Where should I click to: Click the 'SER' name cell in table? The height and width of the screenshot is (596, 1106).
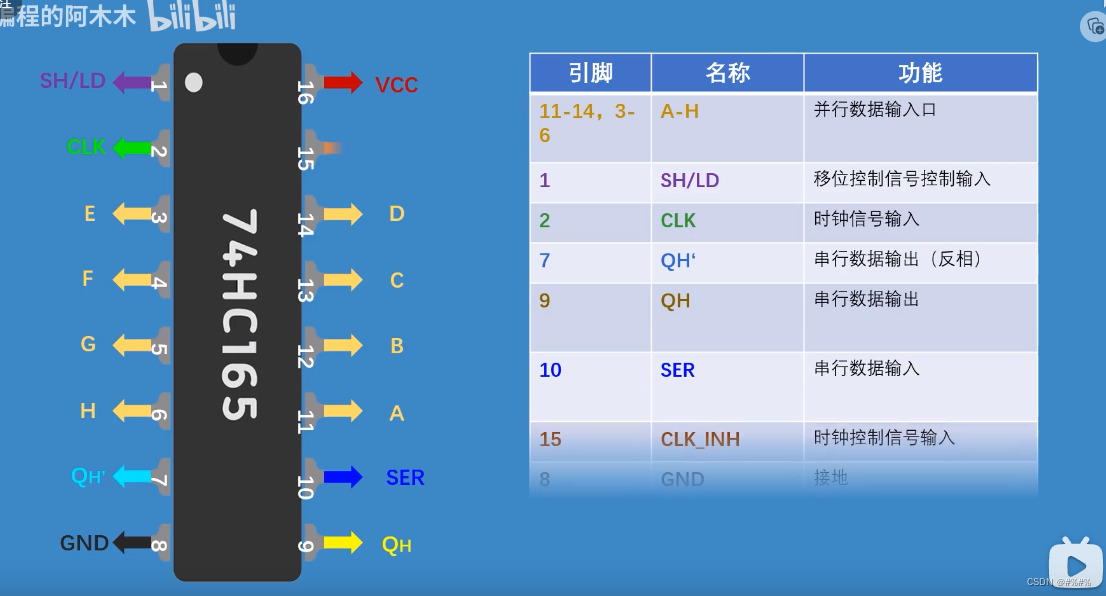(x=727, y=387)
